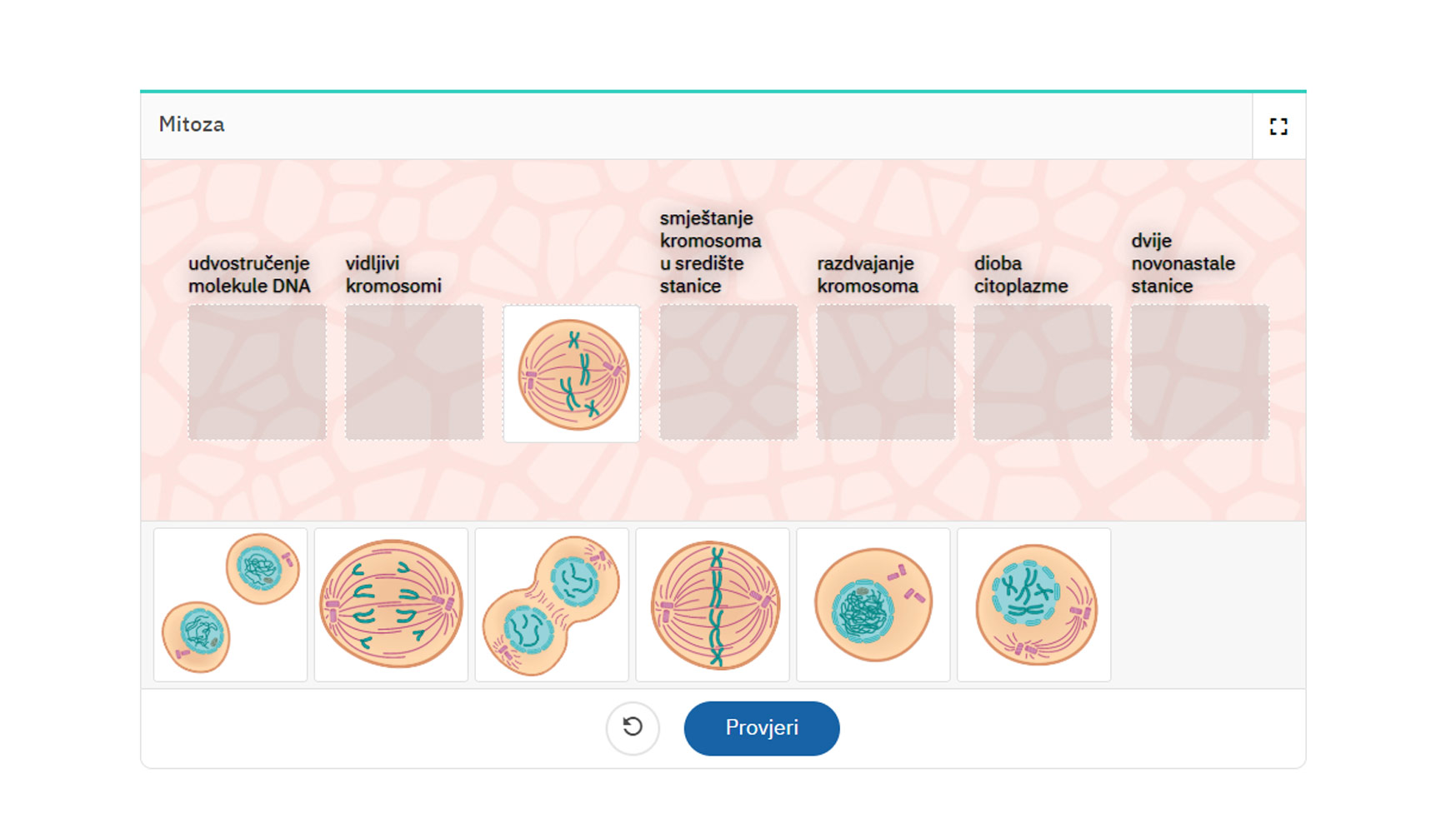Select the pinching cell dividing cytoplasm image
The image size is (1456, 823).
coord(552,605)
